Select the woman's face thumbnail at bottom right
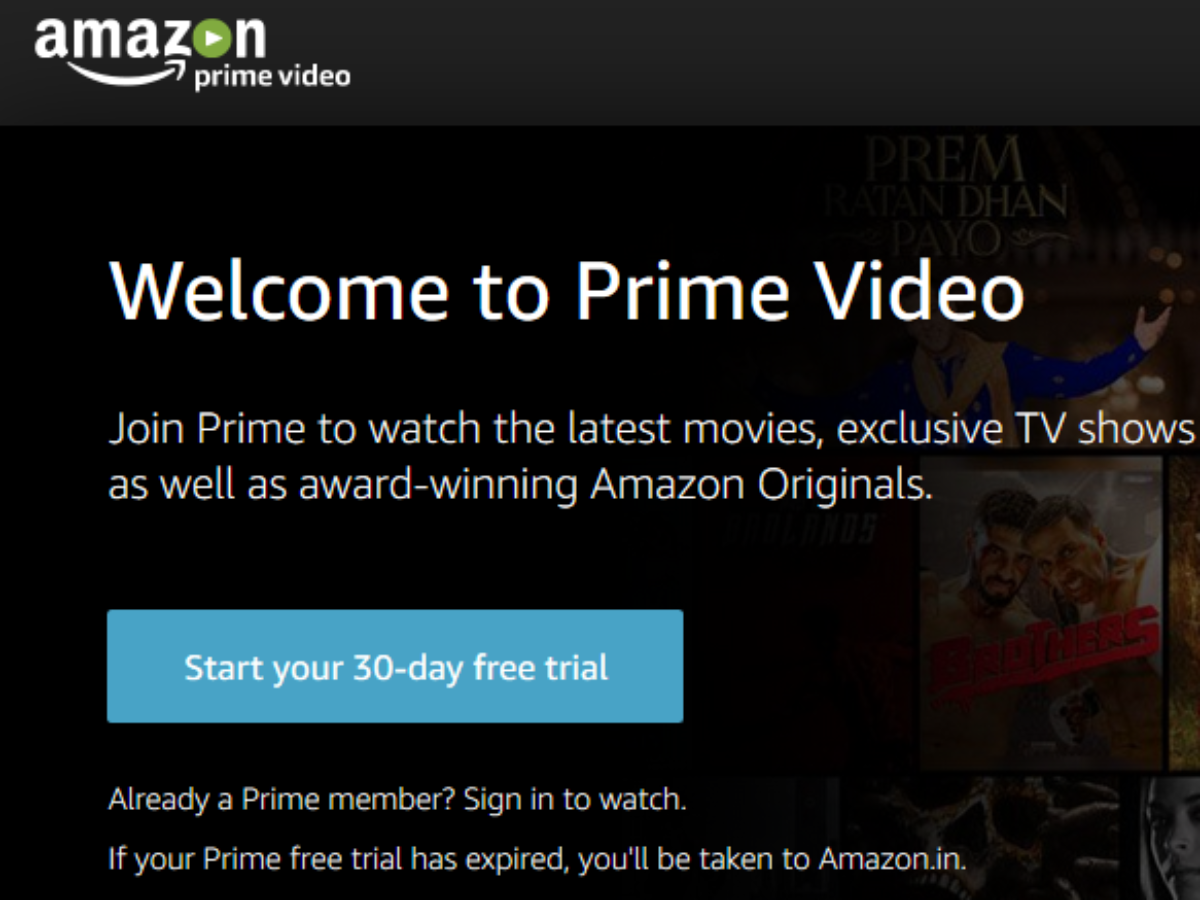The height and width of the screenshot is (900, 1200). 1172,838
